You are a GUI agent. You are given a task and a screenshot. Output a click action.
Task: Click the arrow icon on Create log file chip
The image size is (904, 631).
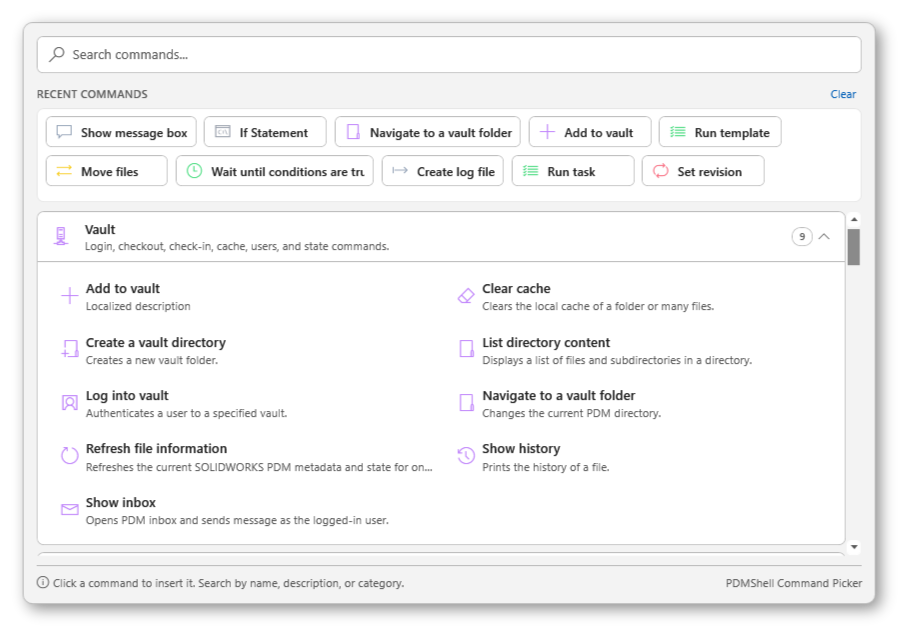tap(400, 171)
